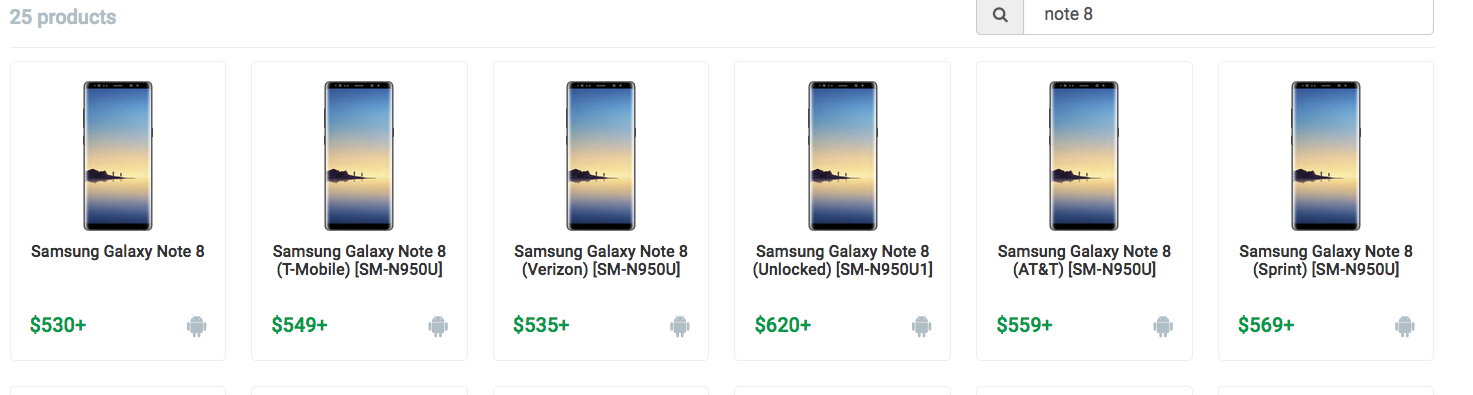The image size is (1473, 395).
Task: Click Android icon on Samsung Galaxy Note 8 card
Action: [196, 325]
